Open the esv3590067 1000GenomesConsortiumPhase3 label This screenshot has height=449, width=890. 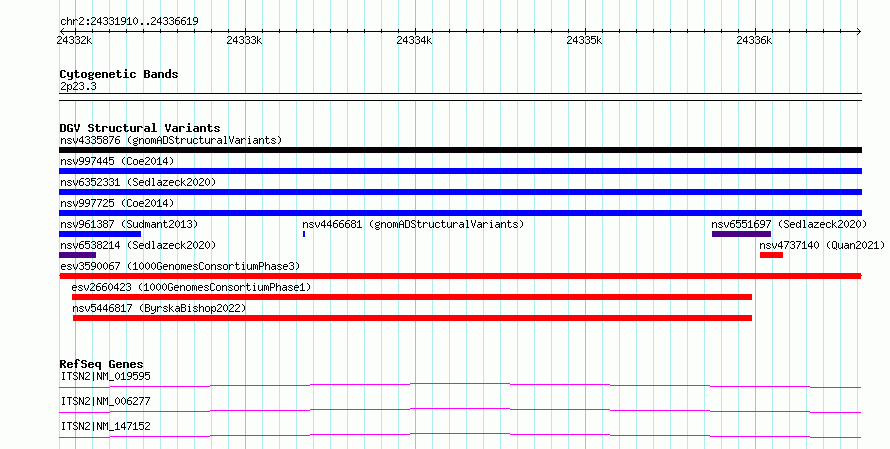[x=180, y=266]
